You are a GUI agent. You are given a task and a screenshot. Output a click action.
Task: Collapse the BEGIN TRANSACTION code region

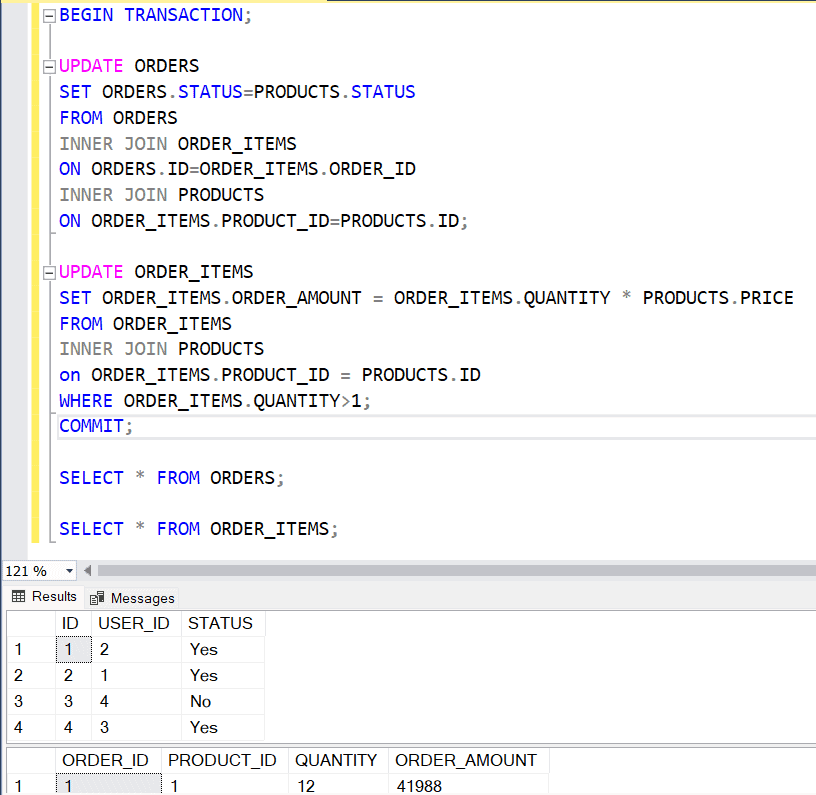coord(48,14)
